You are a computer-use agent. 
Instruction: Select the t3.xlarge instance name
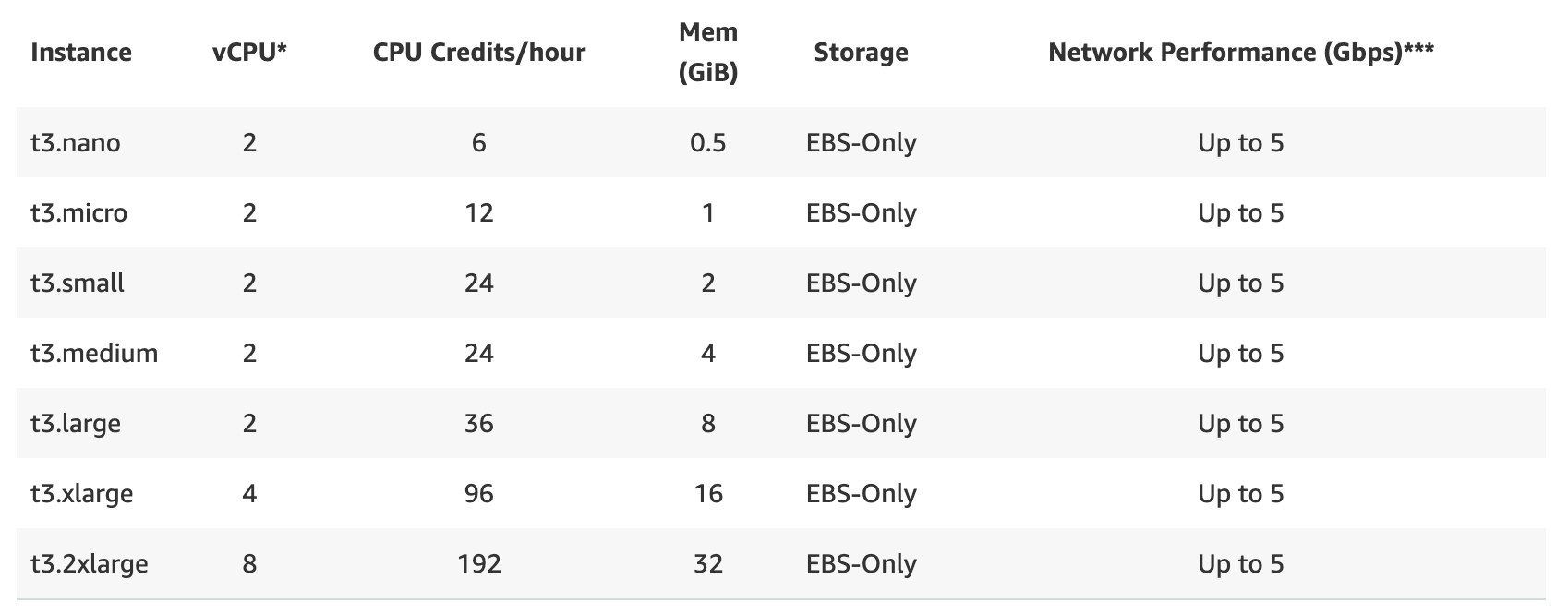(82, 494)
